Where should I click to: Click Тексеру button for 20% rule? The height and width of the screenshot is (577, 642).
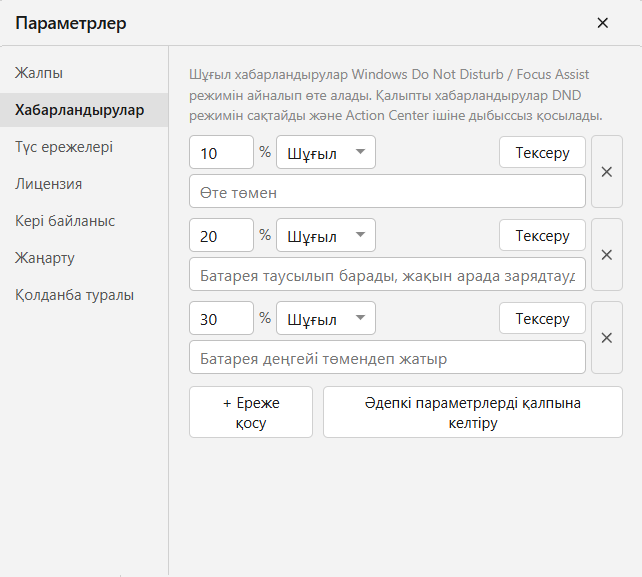click(x=542, y=235)
